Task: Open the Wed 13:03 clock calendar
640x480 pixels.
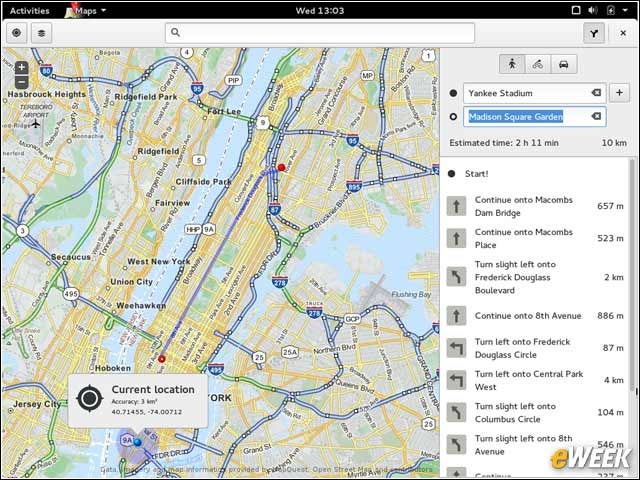Action: pos(320,11)
